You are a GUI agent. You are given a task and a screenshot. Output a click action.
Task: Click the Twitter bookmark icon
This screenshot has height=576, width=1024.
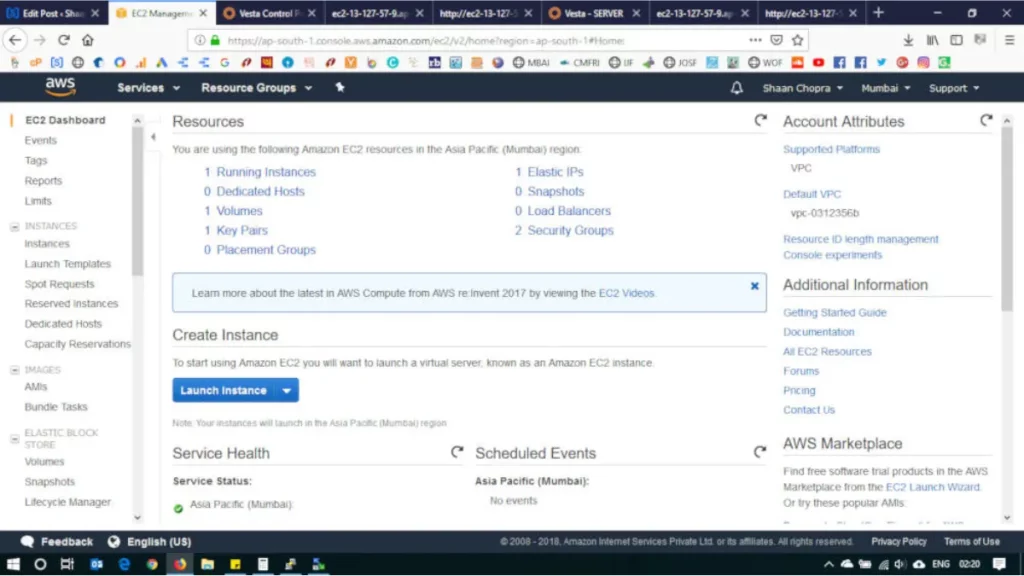[x=881, y=63]
